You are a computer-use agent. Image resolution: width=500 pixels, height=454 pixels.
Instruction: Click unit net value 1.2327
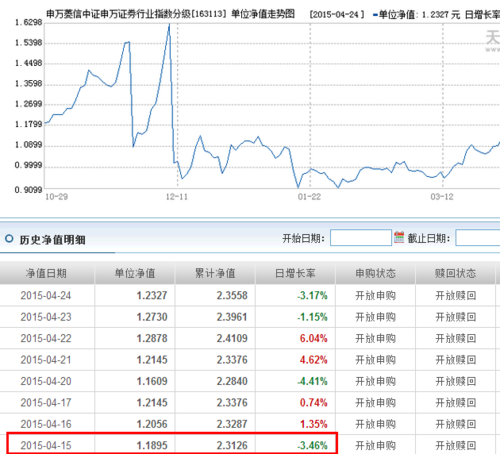tap(152, 295)
